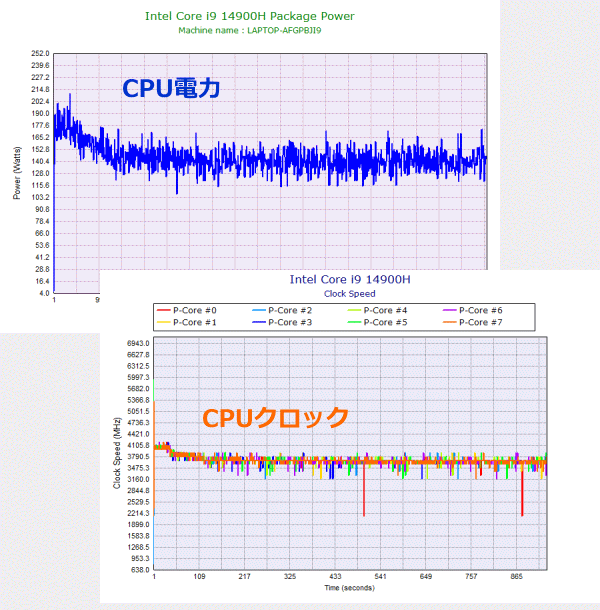Click the P-Core #0 legend entry
The image size is (600, 610).
click(186, 310)
